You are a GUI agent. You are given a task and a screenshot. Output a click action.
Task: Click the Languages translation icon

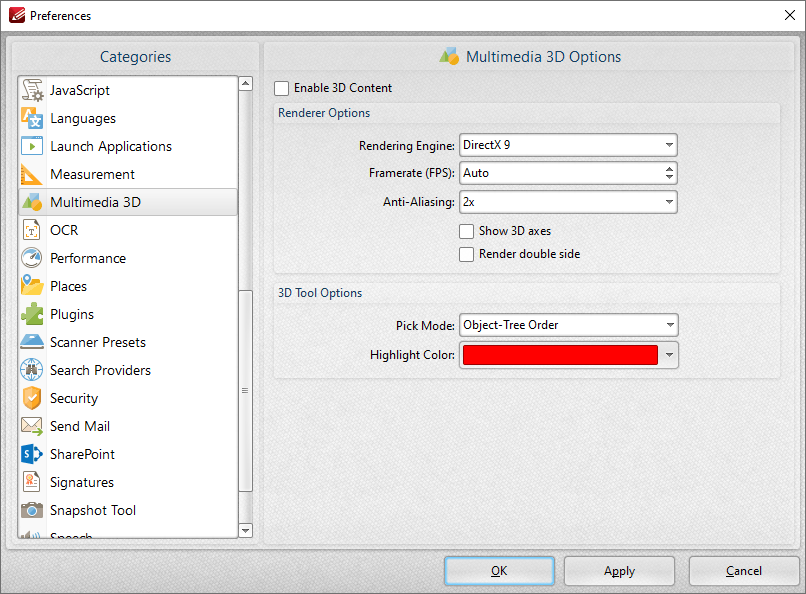coord(32,118)
